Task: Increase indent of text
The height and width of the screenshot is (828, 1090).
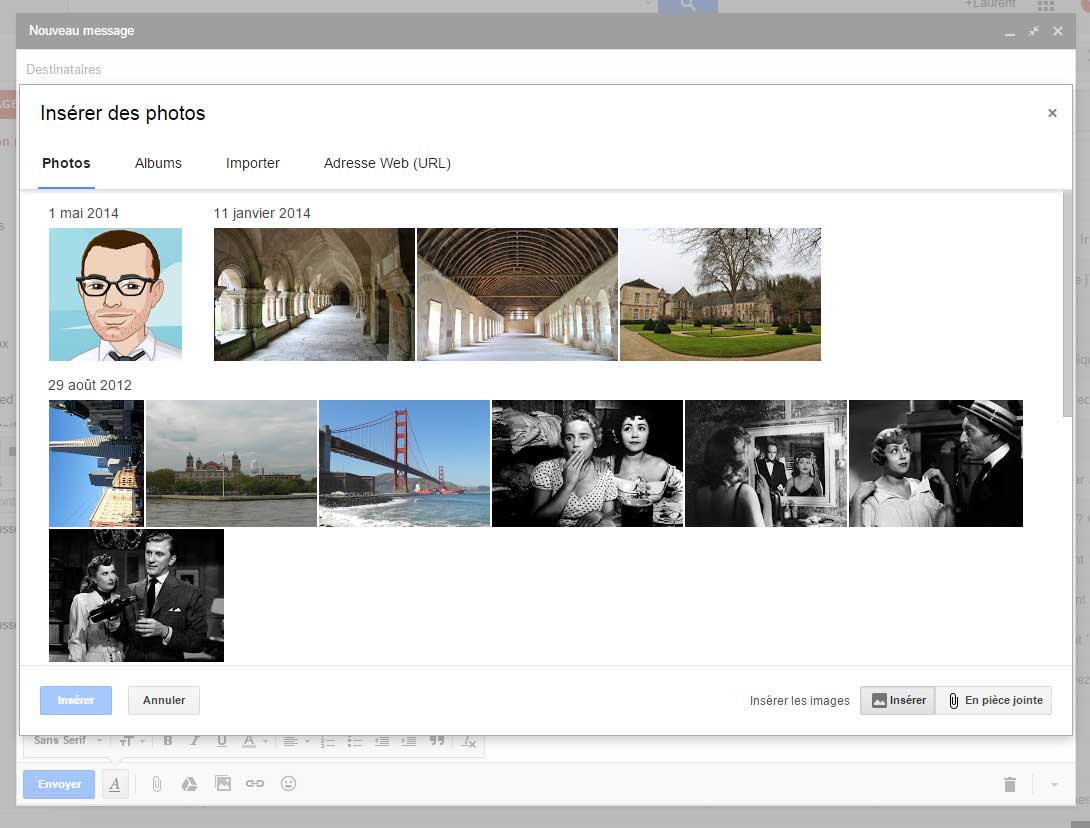Action: pyautogui.click(x=409, y=742)
